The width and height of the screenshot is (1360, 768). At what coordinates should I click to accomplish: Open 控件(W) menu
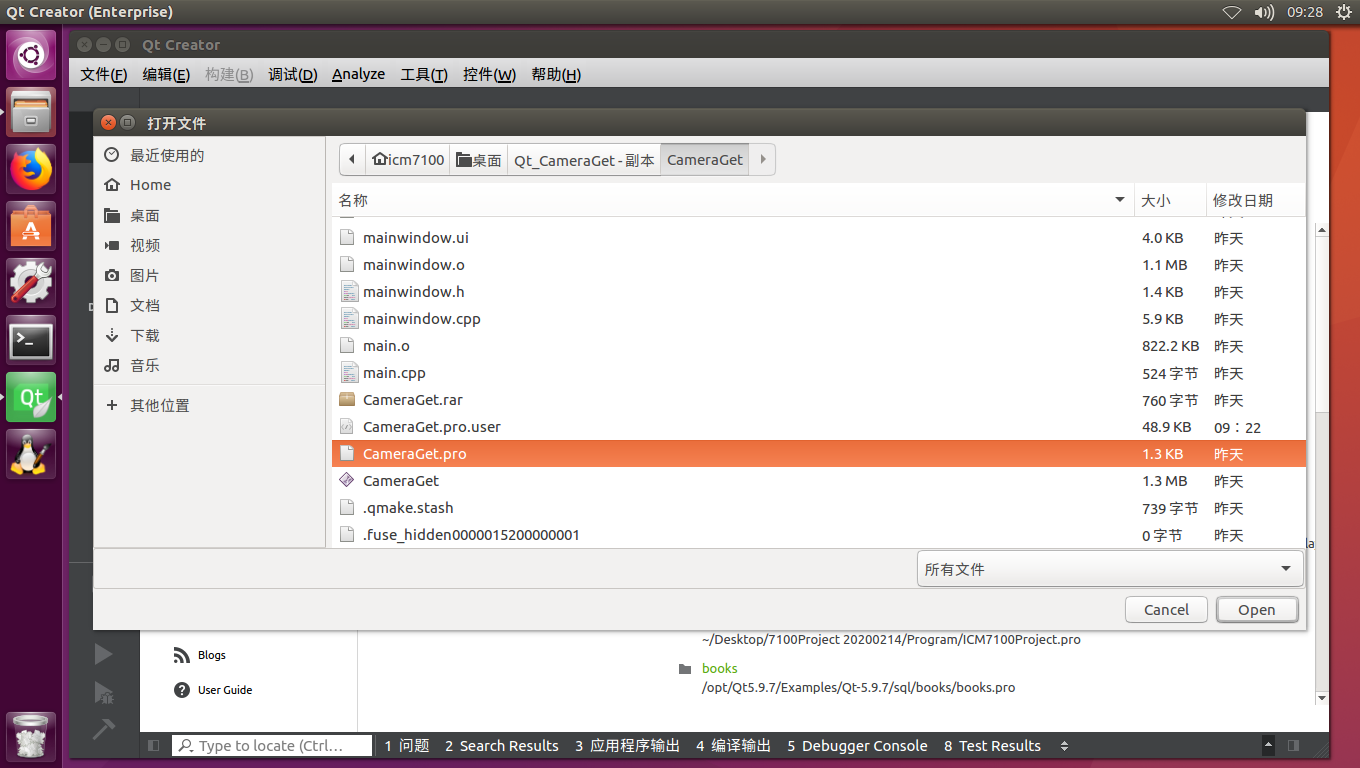(x=489, y=74)
